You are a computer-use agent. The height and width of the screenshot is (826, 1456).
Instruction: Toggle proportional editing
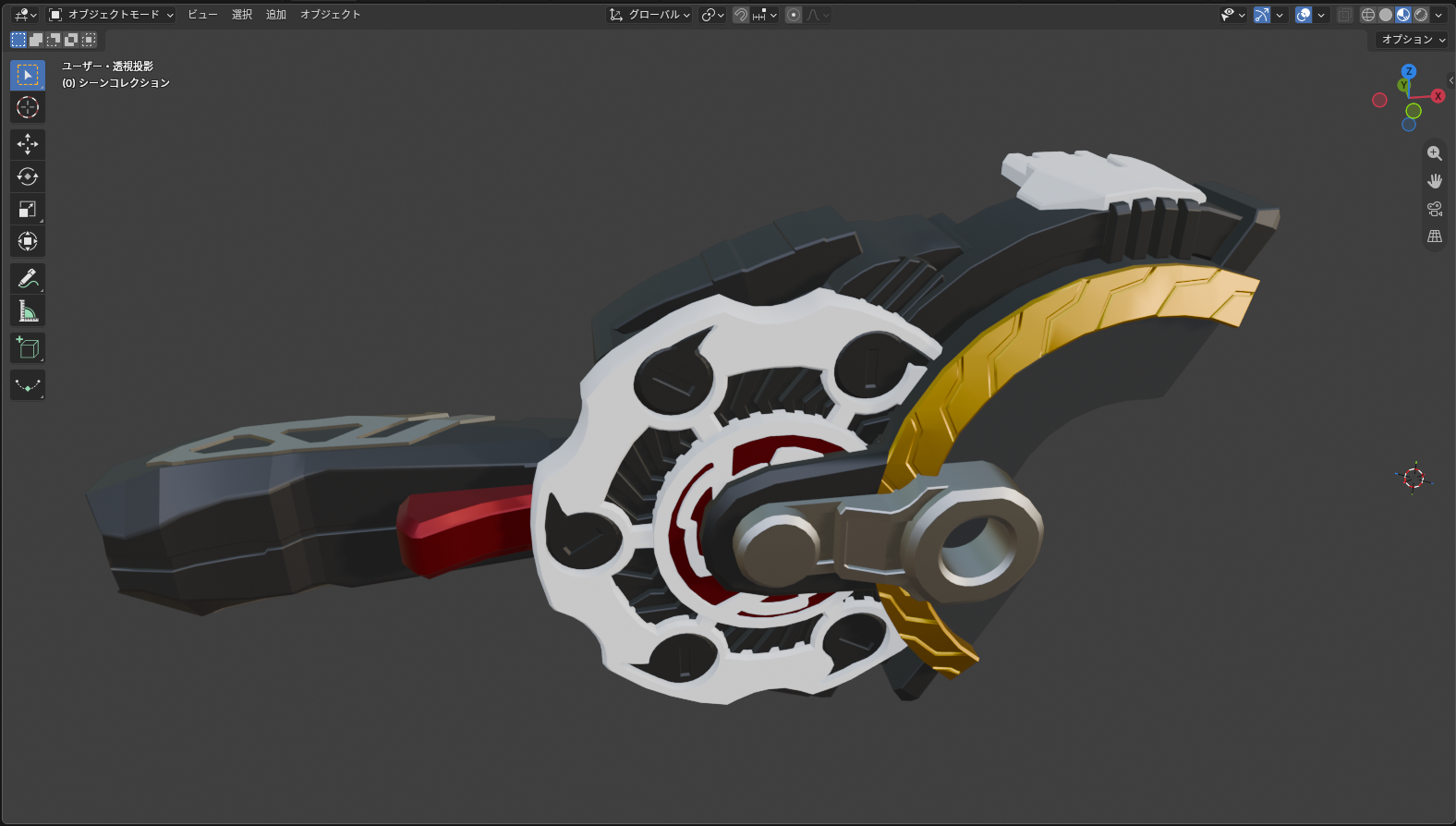(x=794, y=15)
